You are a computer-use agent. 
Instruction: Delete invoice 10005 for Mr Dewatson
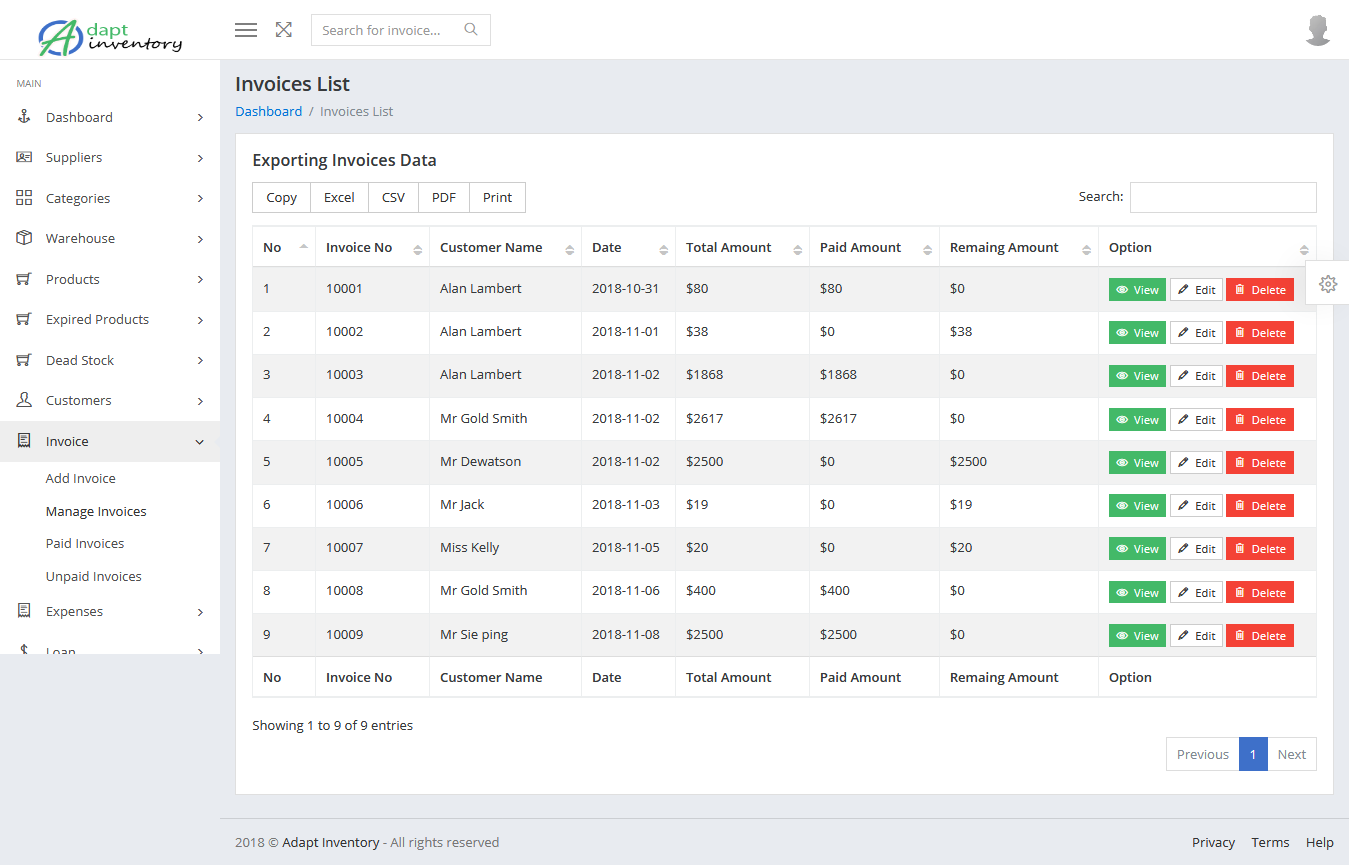pyautogui.click(x=1259, y=463)
